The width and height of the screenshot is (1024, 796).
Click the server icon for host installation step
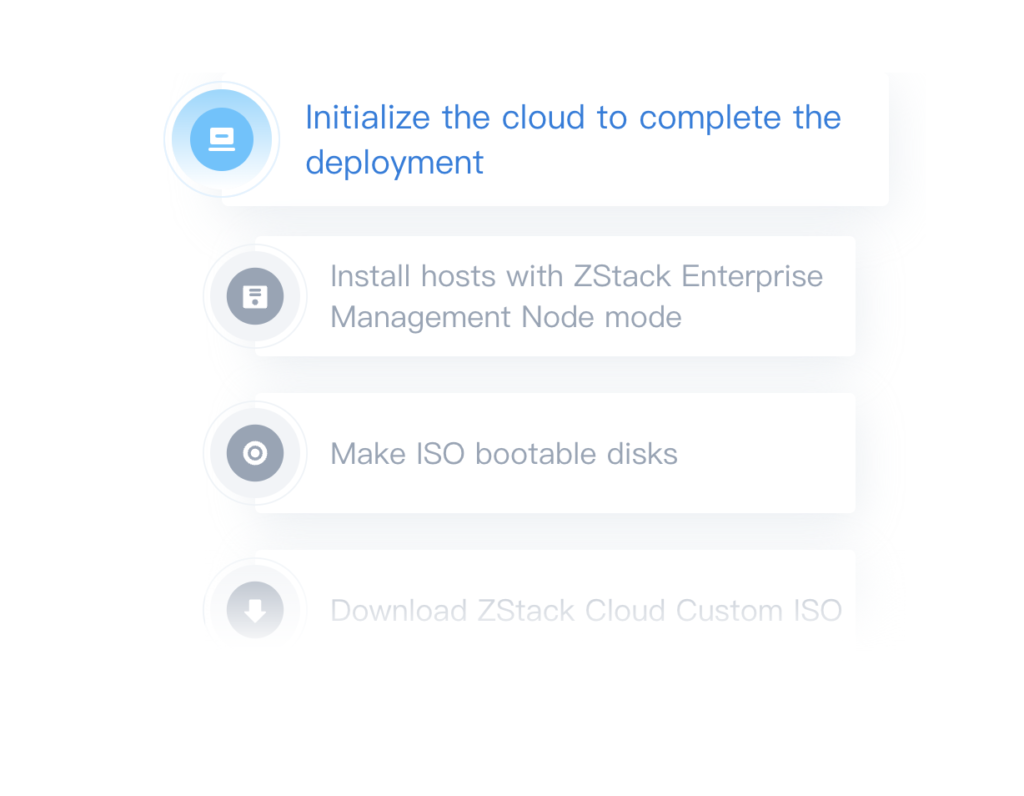(254, 296)
